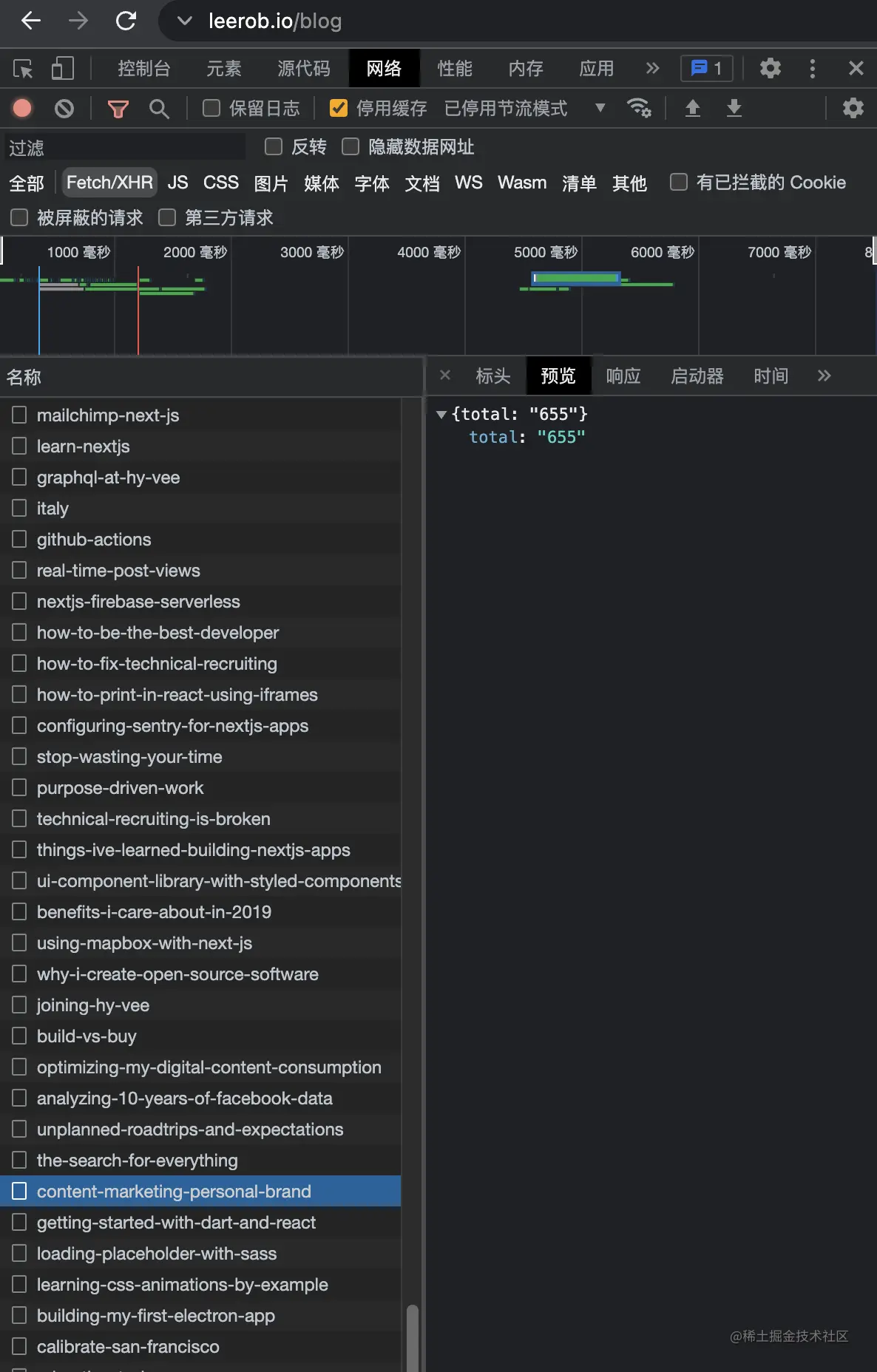Select the github-actions request
This screenshot has width=877, height=1372.
click(x=200, y=539)
